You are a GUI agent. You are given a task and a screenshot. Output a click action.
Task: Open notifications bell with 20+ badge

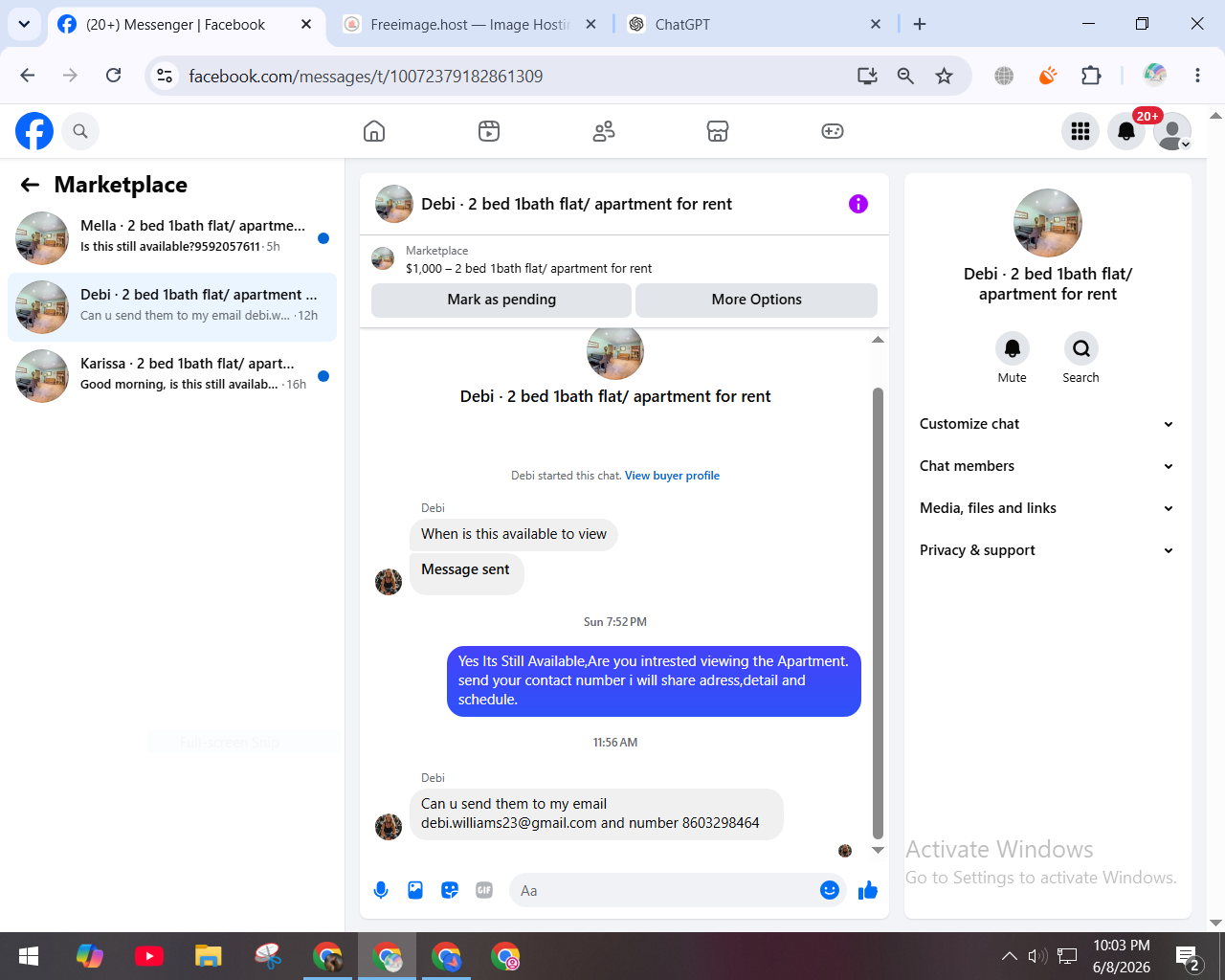coord(1126,131)
